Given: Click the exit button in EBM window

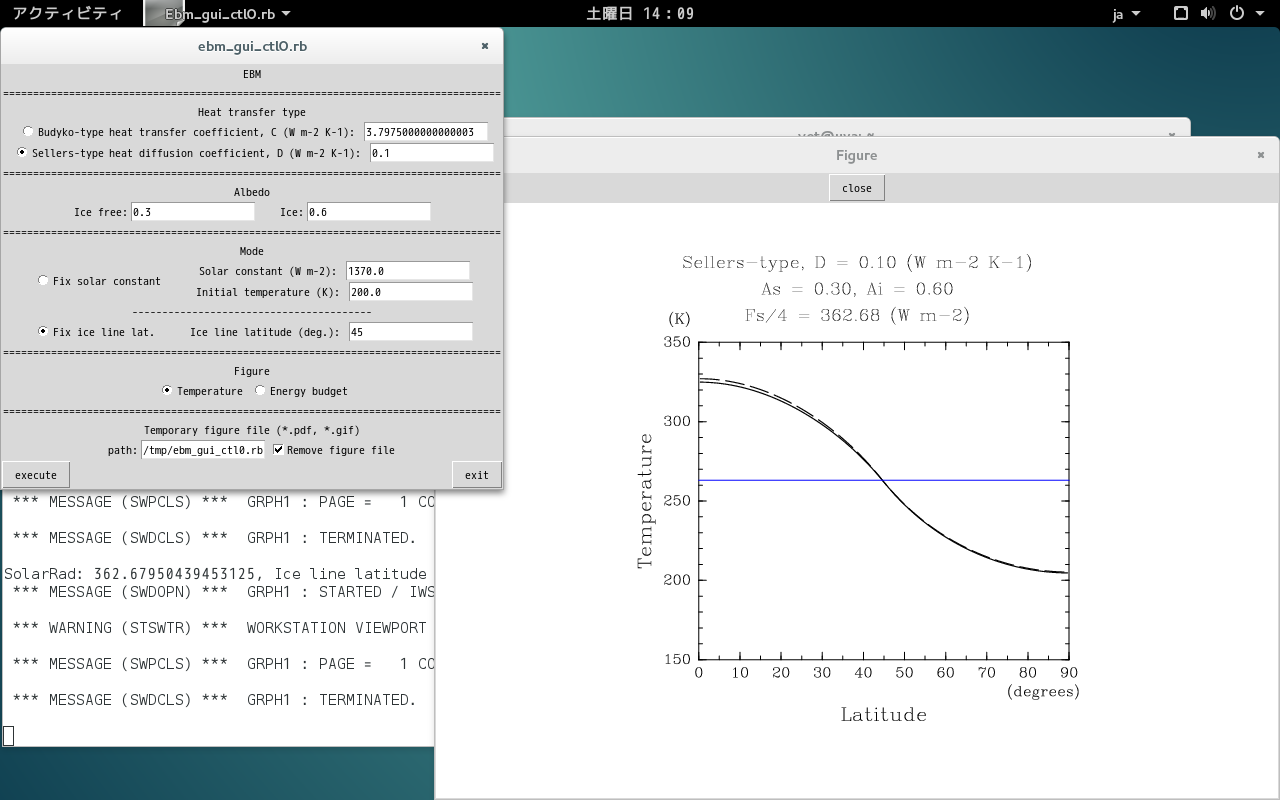Looking at the screenshot, I should (x=476, y=475).
